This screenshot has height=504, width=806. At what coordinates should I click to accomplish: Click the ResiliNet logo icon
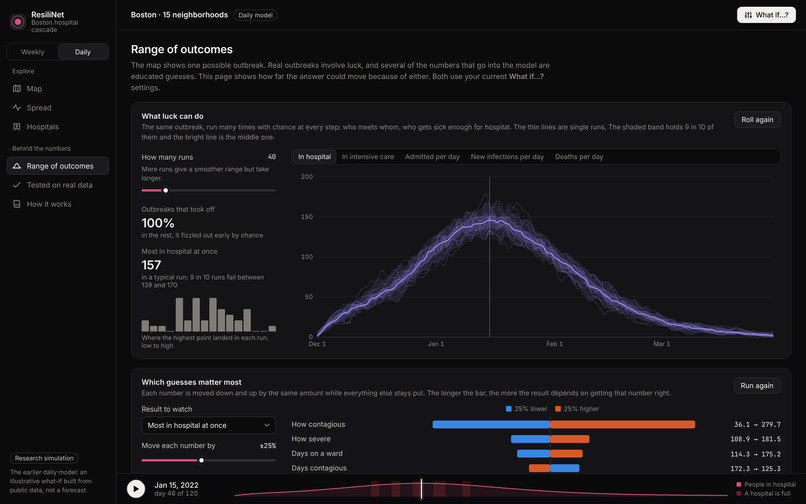pos(18,22)
